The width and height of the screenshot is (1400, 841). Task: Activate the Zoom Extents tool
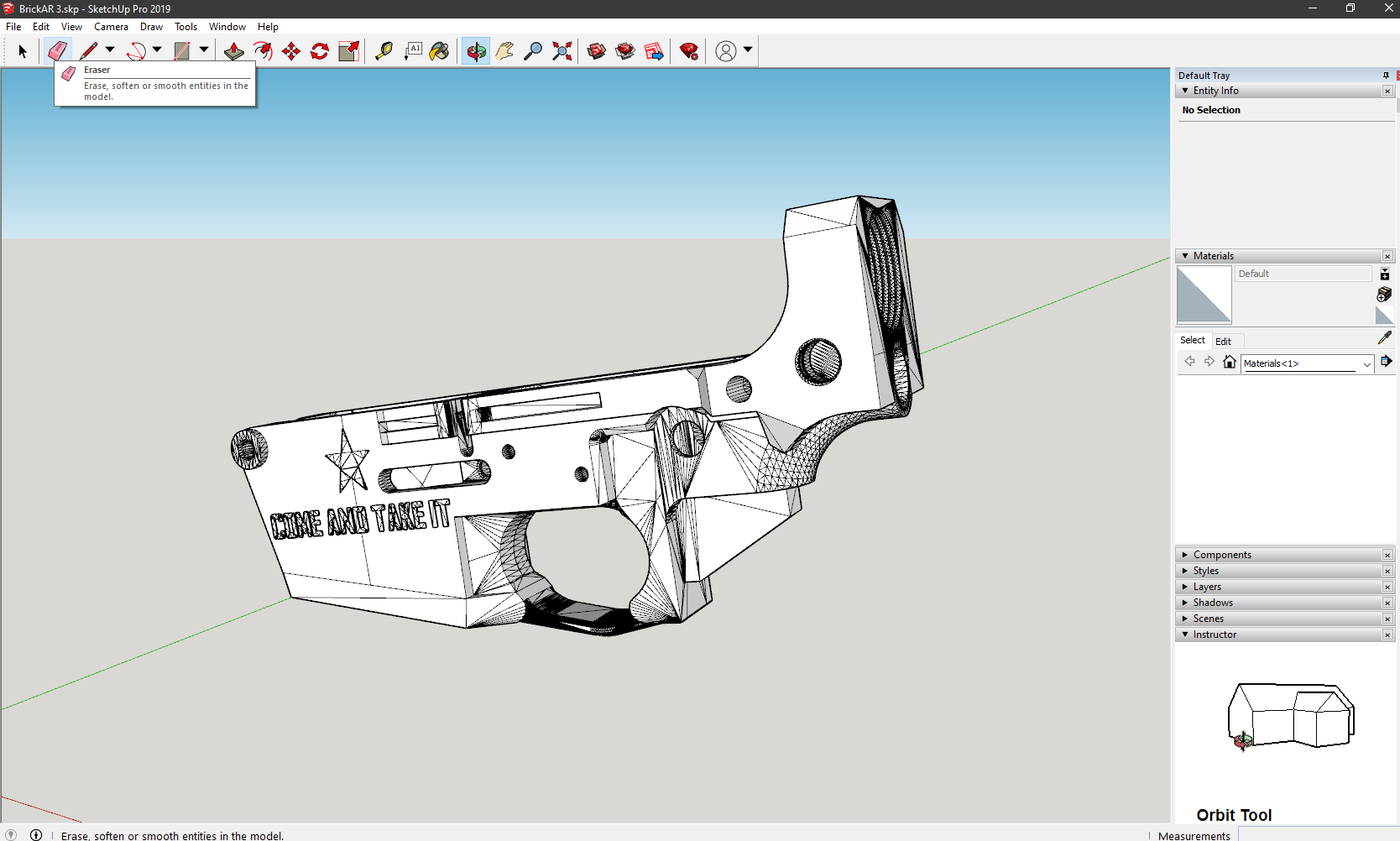click(562, 51)
